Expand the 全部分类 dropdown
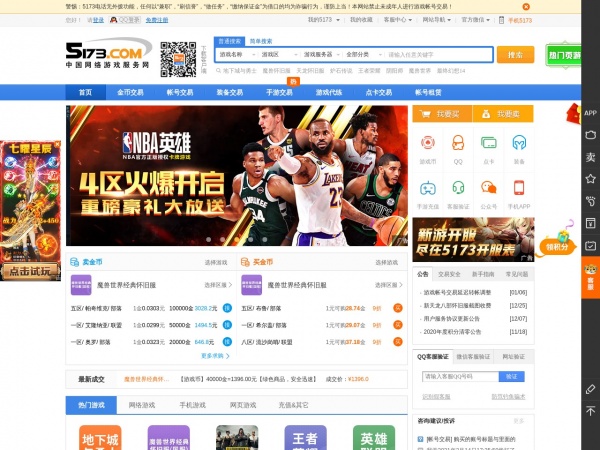 (x=364, y=55)
